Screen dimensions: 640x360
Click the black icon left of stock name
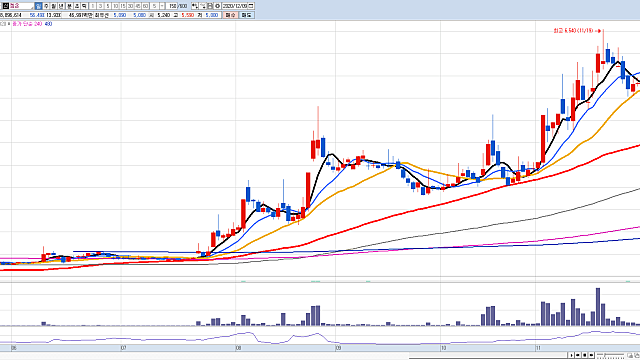coord(6,6)
